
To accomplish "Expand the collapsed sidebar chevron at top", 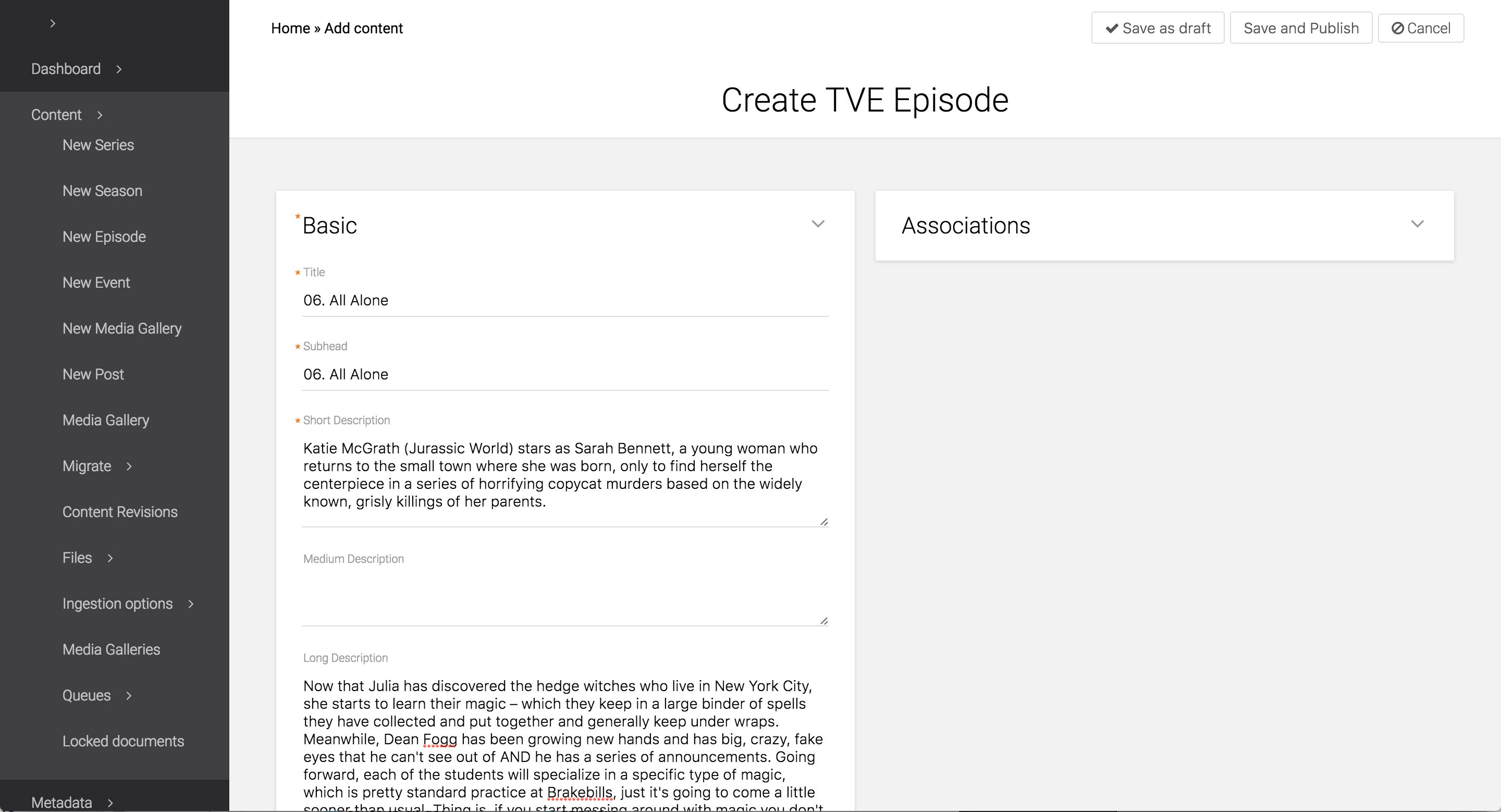I will point(53,23).
